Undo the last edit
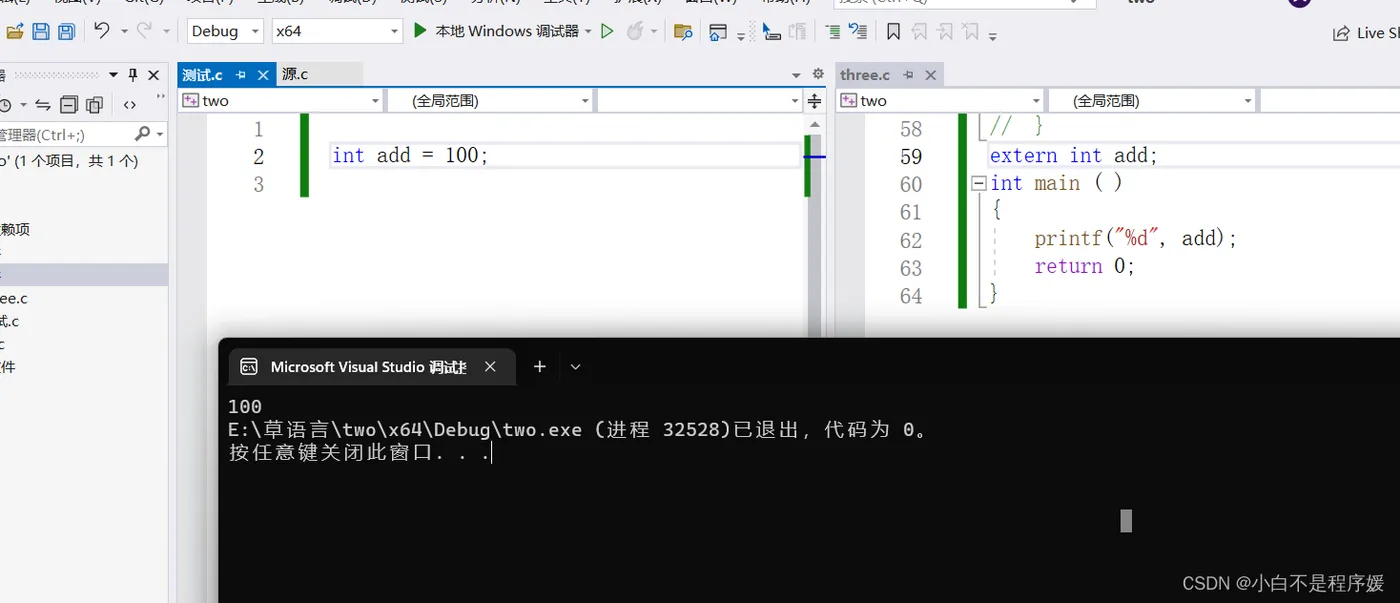Screen dimensions: 1400x603 coord(101,31)
